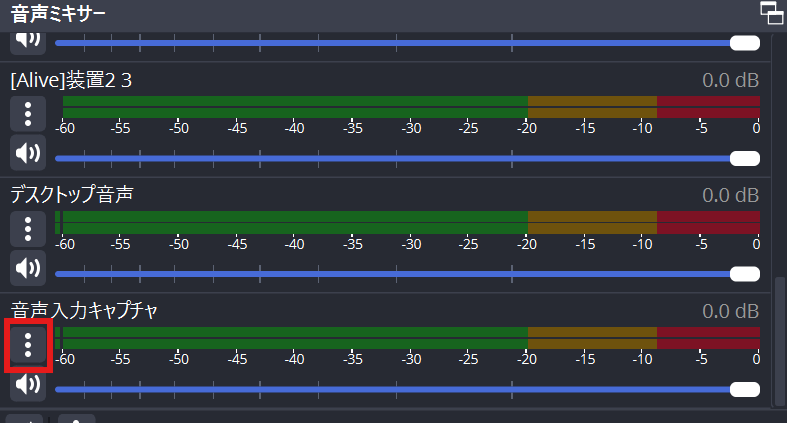
Task: Click the 0.0 dB value of 音声入力キャプチャ
Action: pos(730,311)
